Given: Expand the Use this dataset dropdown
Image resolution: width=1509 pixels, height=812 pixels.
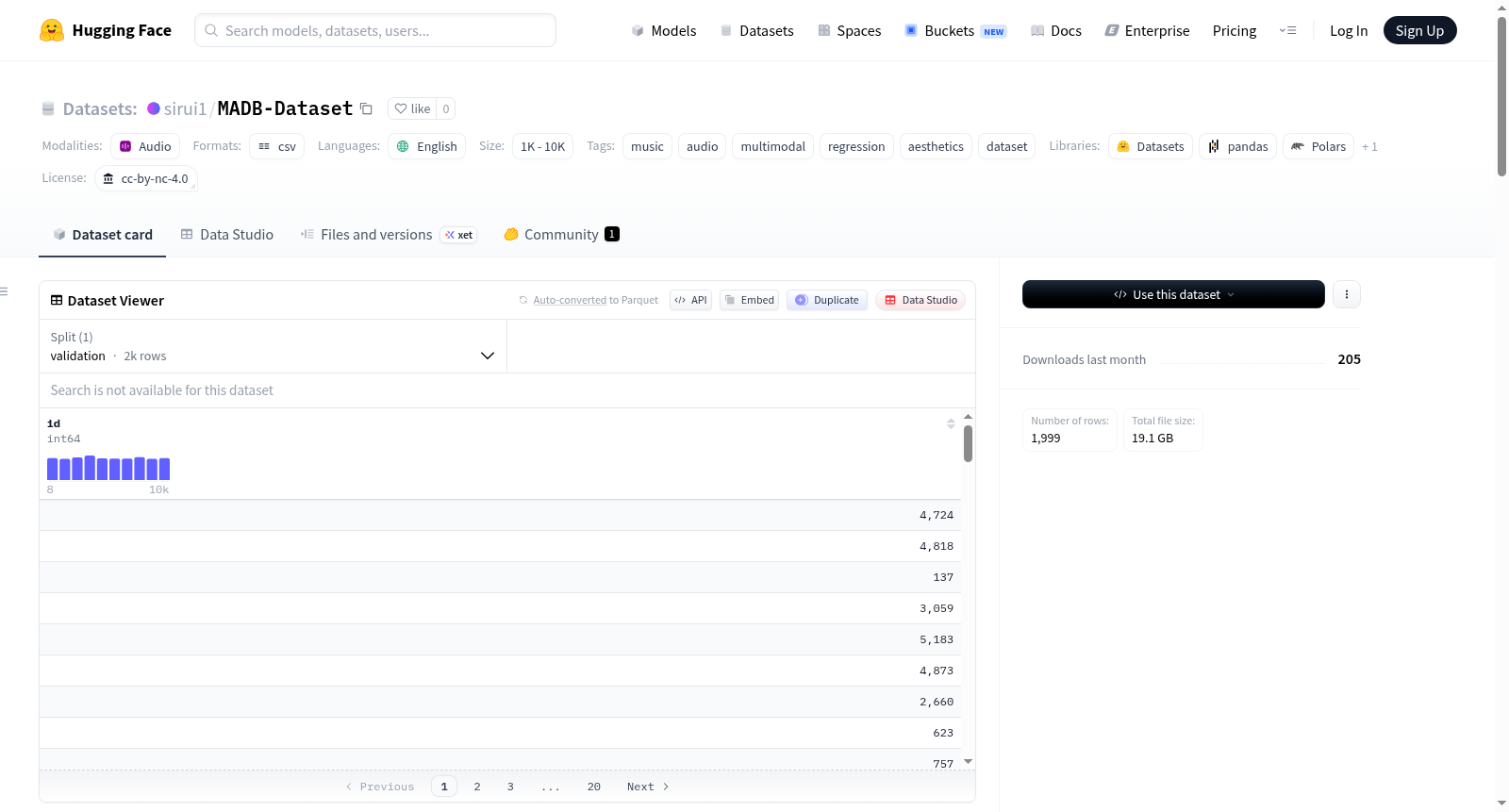Looking at the screenshot, I should [1173, 294].
